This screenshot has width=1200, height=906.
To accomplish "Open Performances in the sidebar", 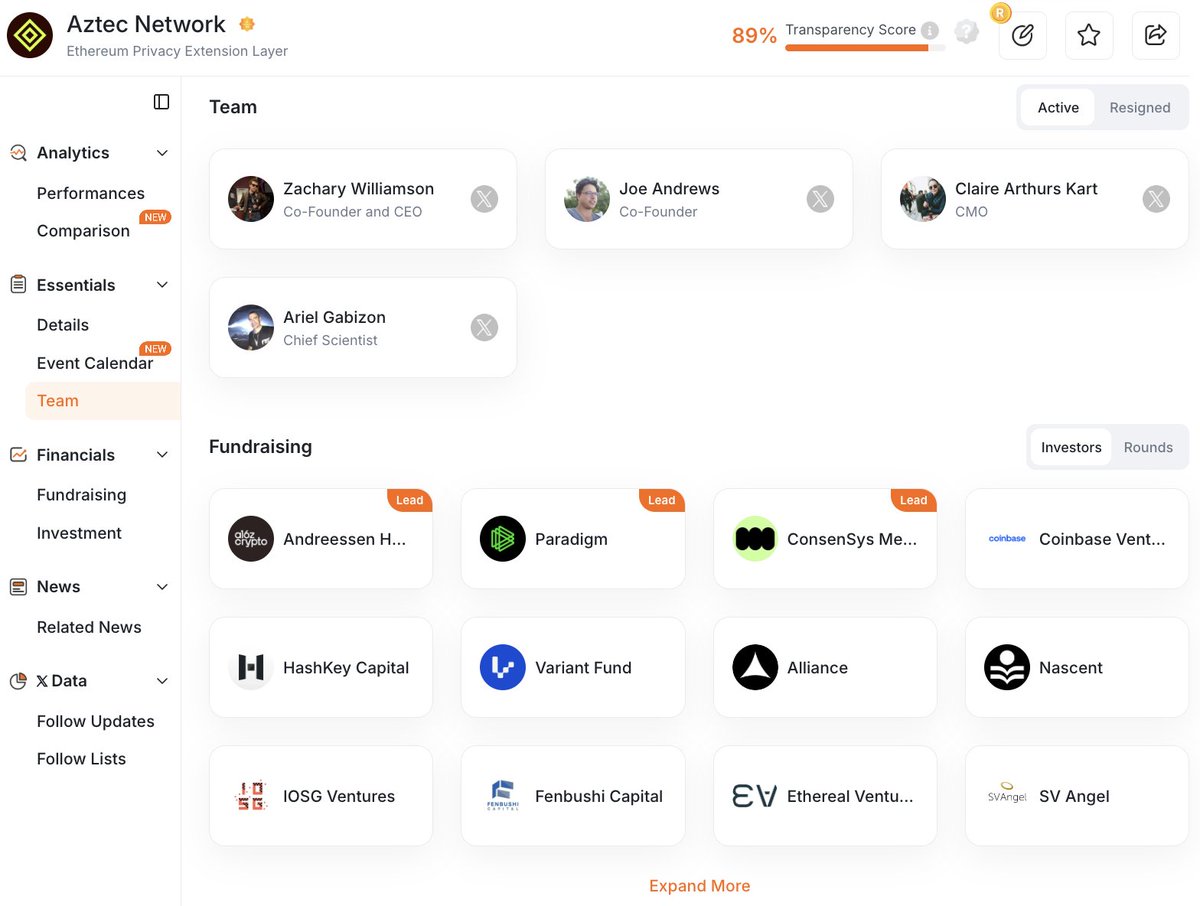I will click(91, 193).
